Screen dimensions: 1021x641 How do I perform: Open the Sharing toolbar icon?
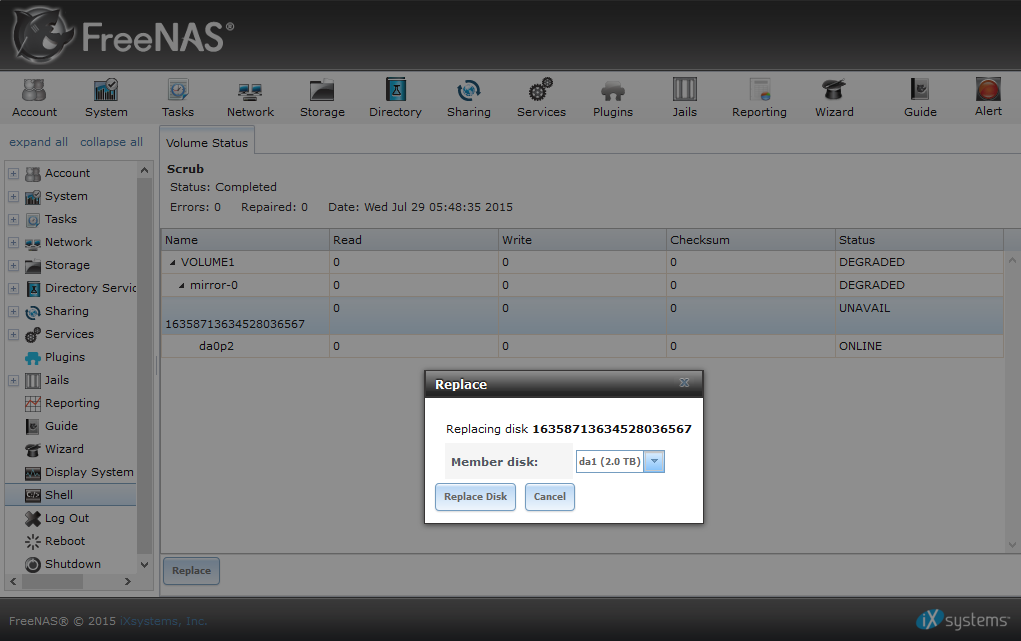(469, 98)
